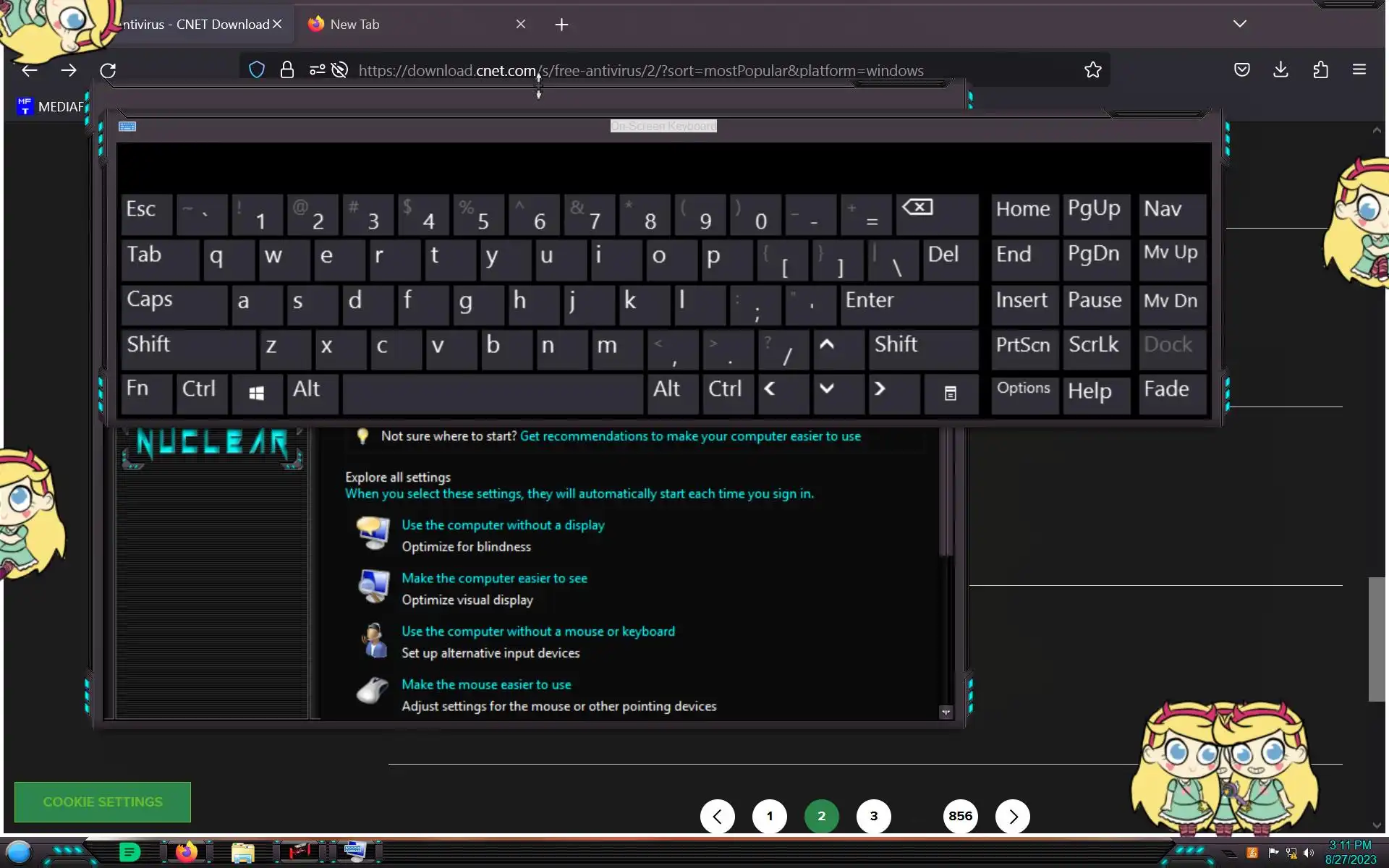Go to next results page arrow
The image size is (1389, 868).
coord(1012,816)
